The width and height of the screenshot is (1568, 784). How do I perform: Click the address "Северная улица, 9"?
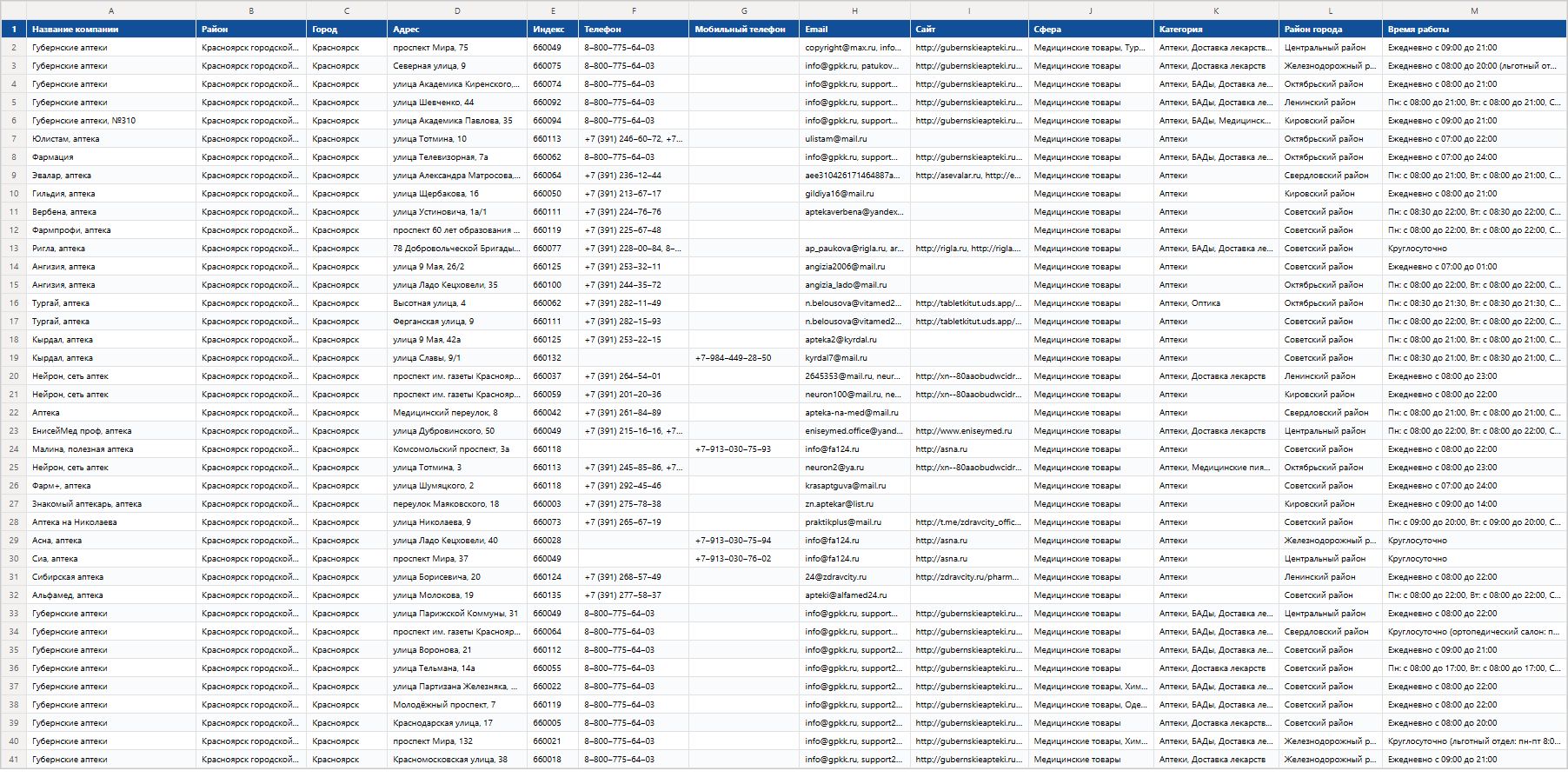(457, 66)
